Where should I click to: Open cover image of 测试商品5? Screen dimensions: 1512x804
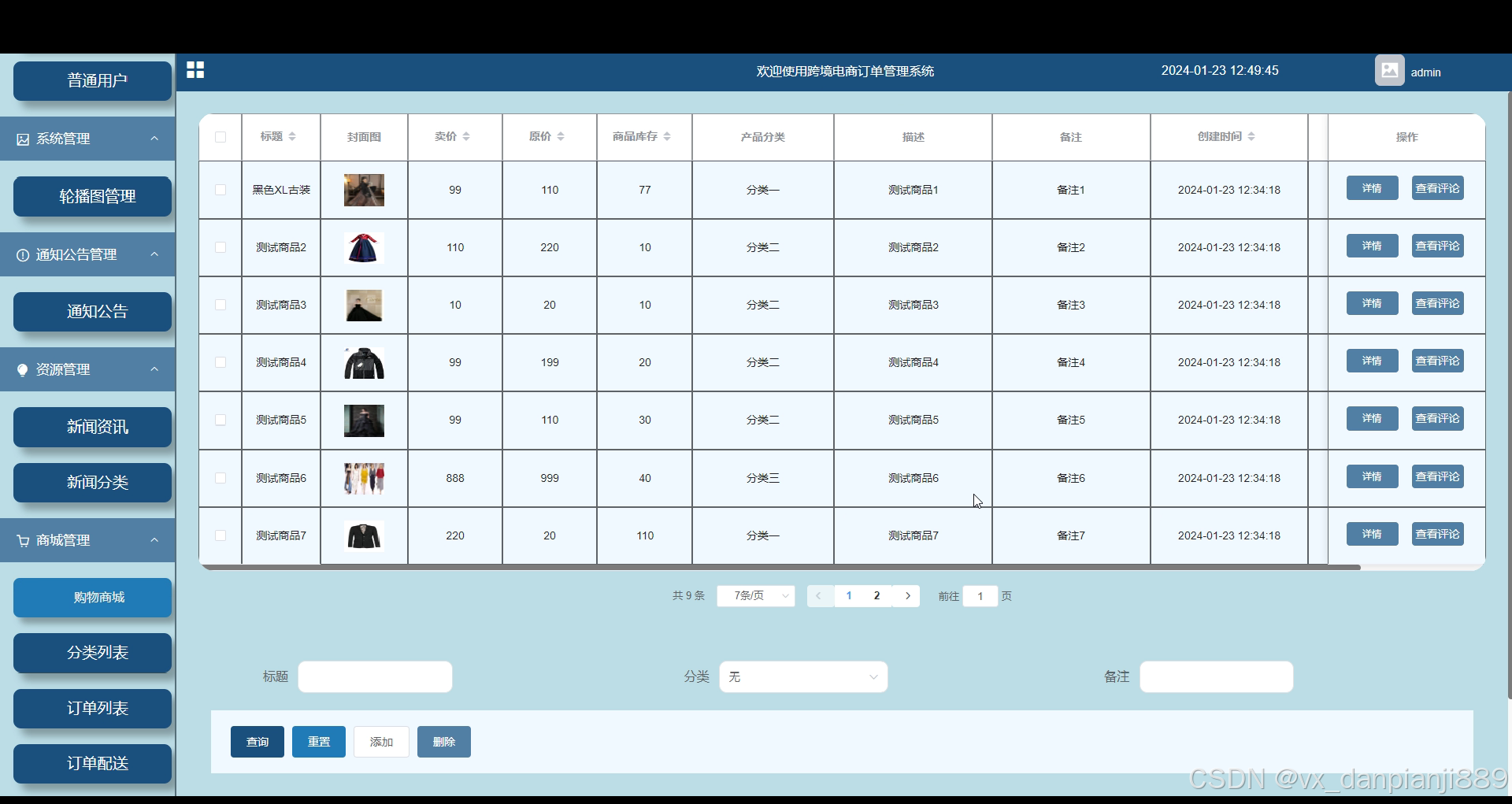[x=364, y=421]
